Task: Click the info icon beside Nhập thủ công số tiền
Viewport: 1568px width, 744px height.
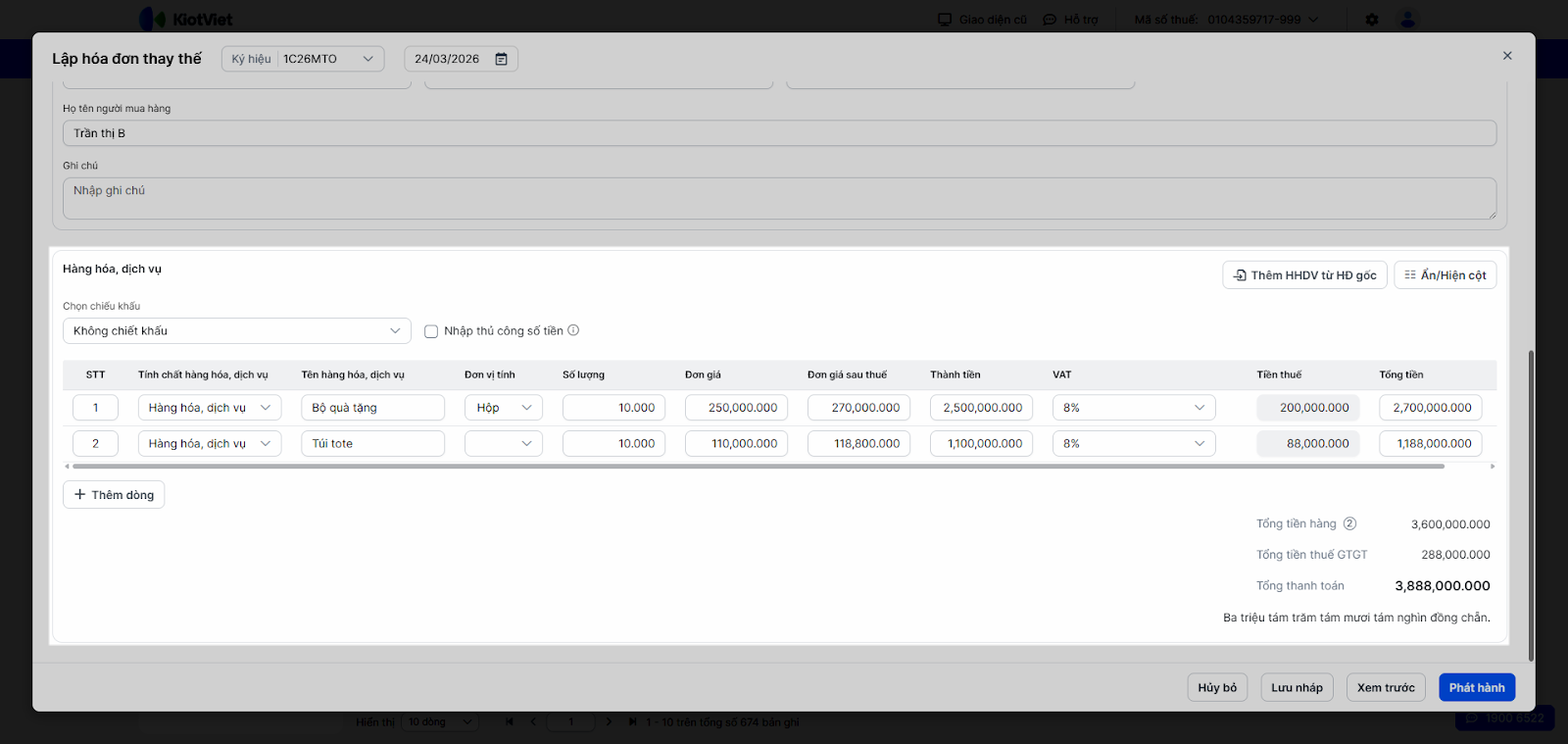Action: (x=573, y=330)
